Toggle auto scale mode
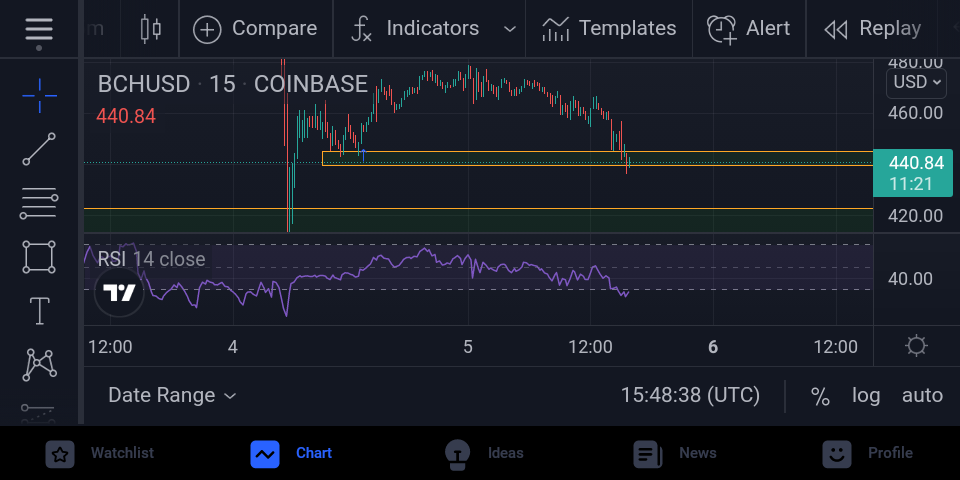 [x=922, y=396]
